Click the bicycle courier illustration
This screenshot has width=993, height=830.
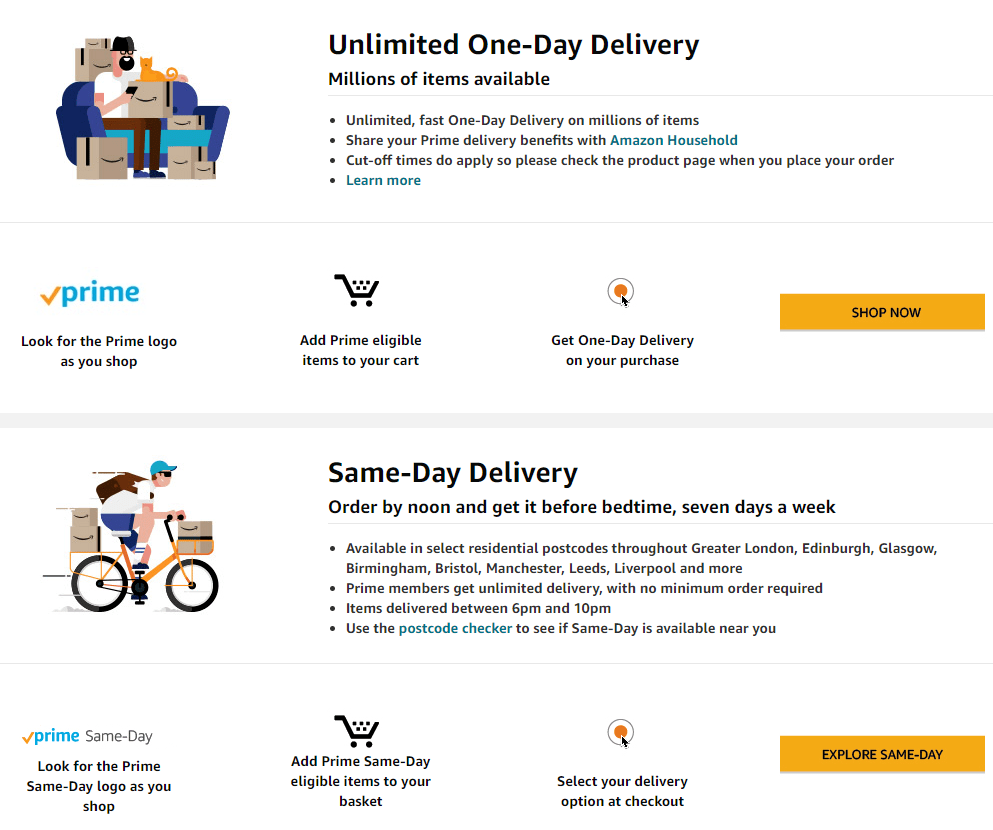(x=131, y=537)
